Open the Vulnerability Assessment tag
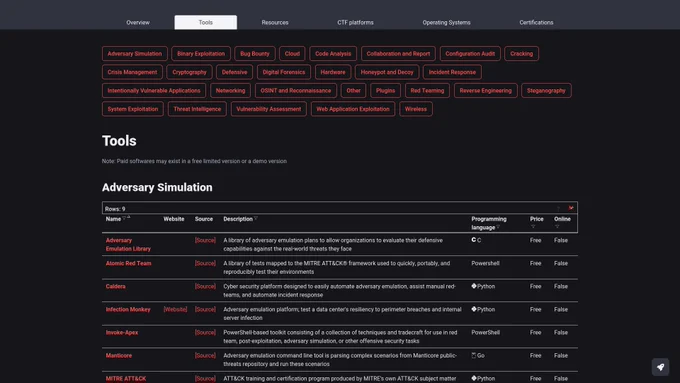 point(268,109)
